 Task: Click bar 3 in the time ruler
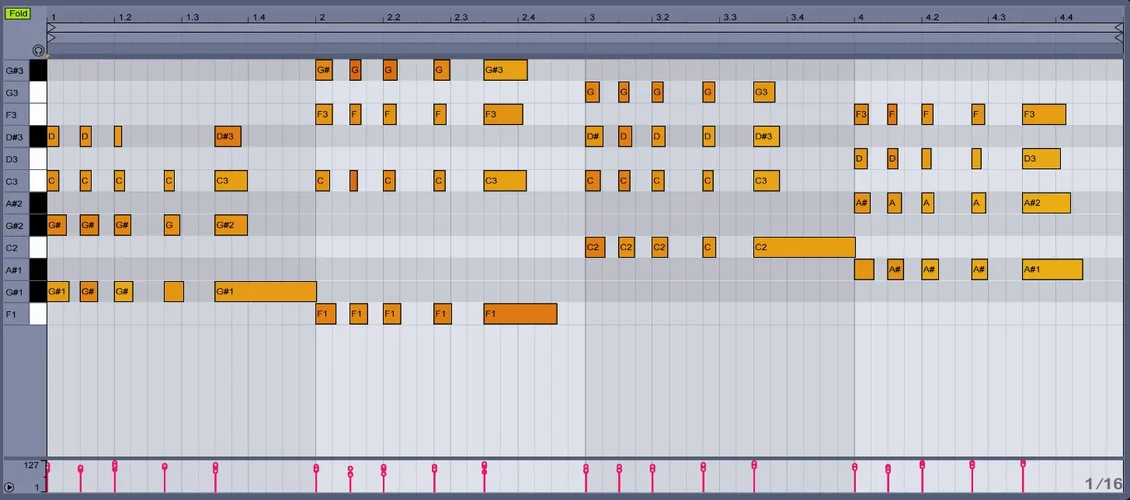coord(591,17)
